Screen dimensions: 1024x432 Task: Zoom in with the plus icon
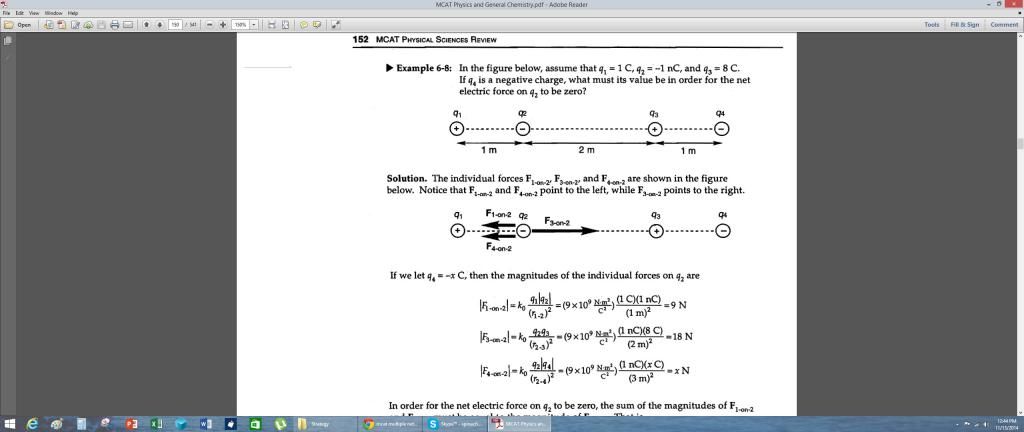[222, 24]
